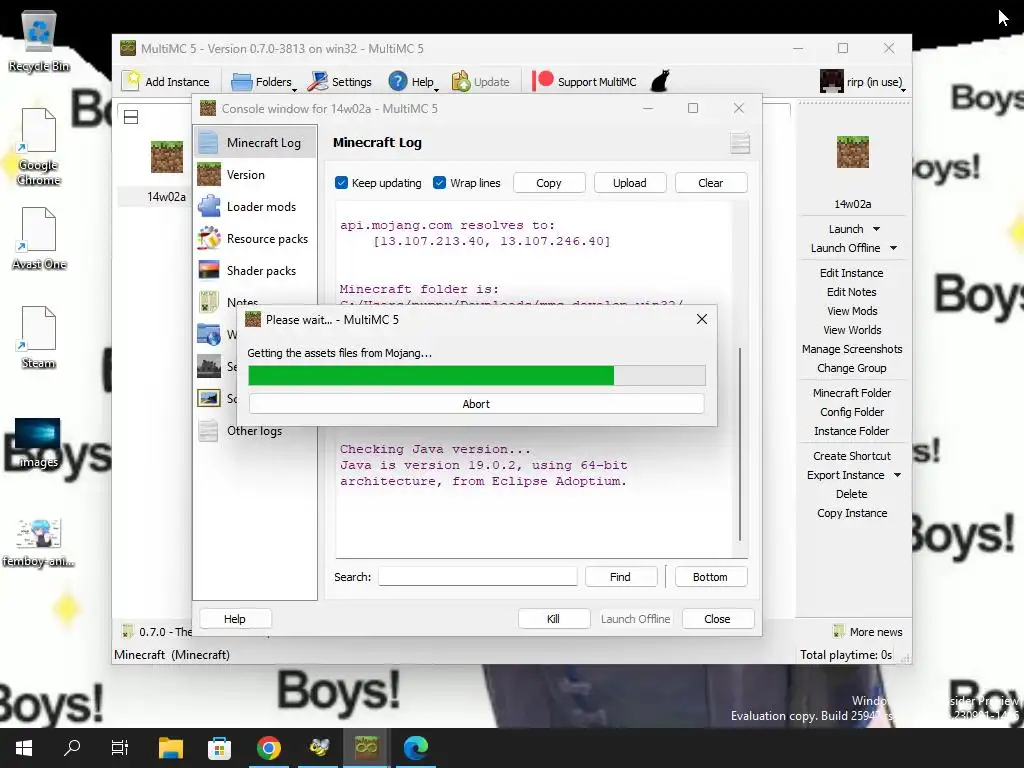This screenshot has height=768, width=1024.
Task: Close the console window with Close button
Action: (717, 618)
